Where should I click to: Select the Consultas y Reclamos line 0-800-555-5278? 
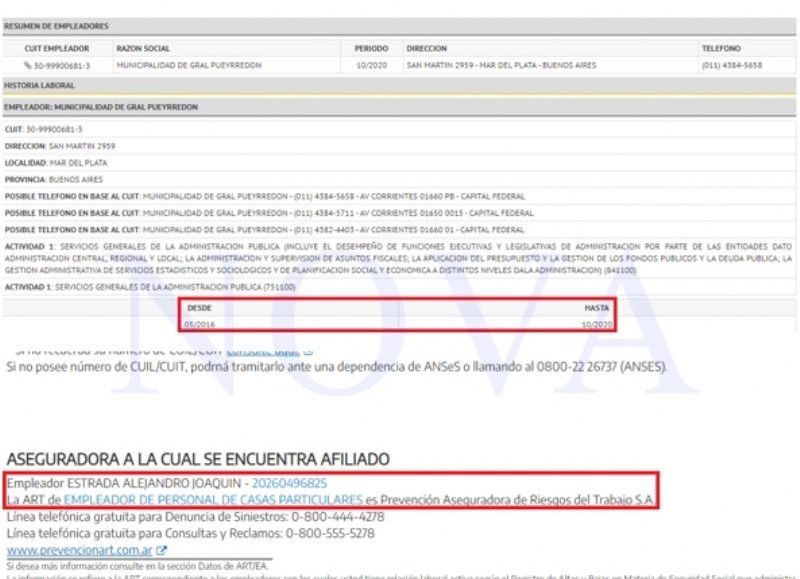[x=190, y=534]
